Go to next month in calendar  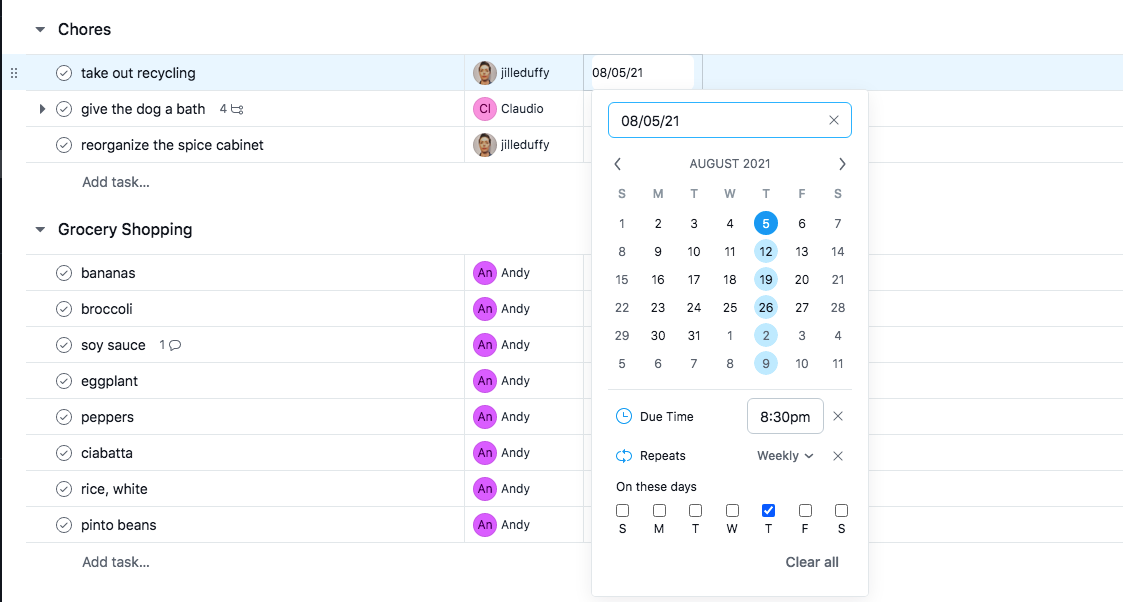842,164
